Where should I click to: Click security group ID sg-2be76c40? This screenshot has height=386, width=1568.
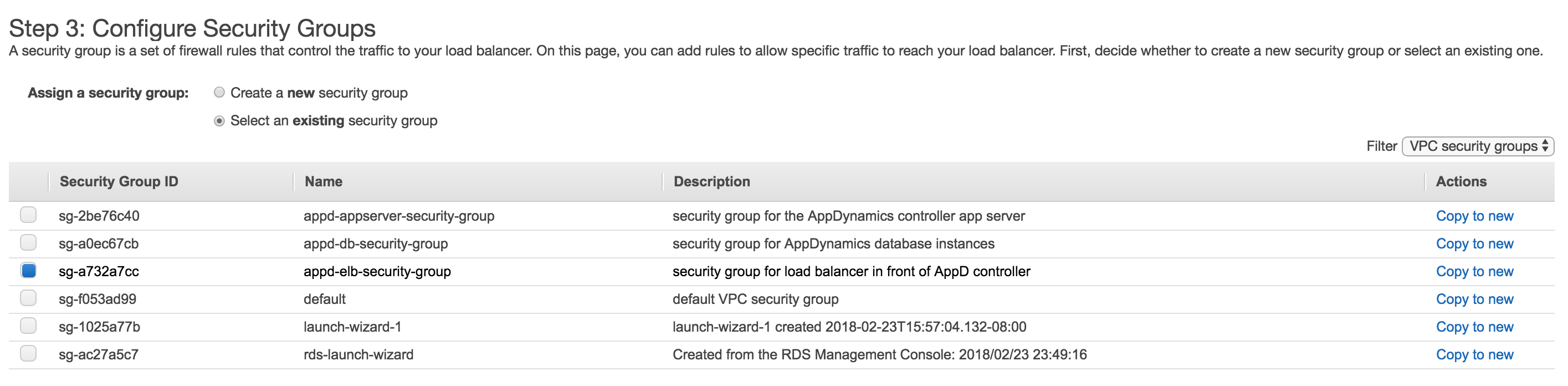pos(99,216)
